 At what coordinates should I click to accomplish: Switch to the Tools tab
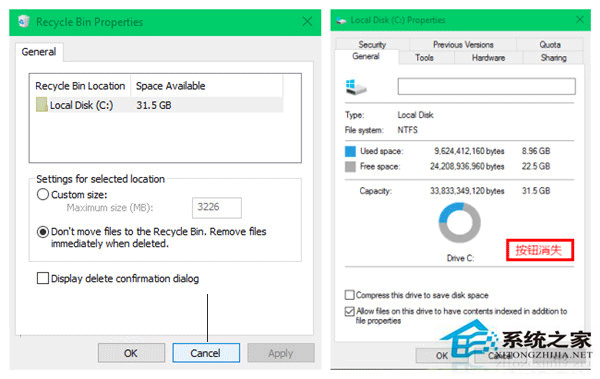pyautogui.click(x=425, y=58)
